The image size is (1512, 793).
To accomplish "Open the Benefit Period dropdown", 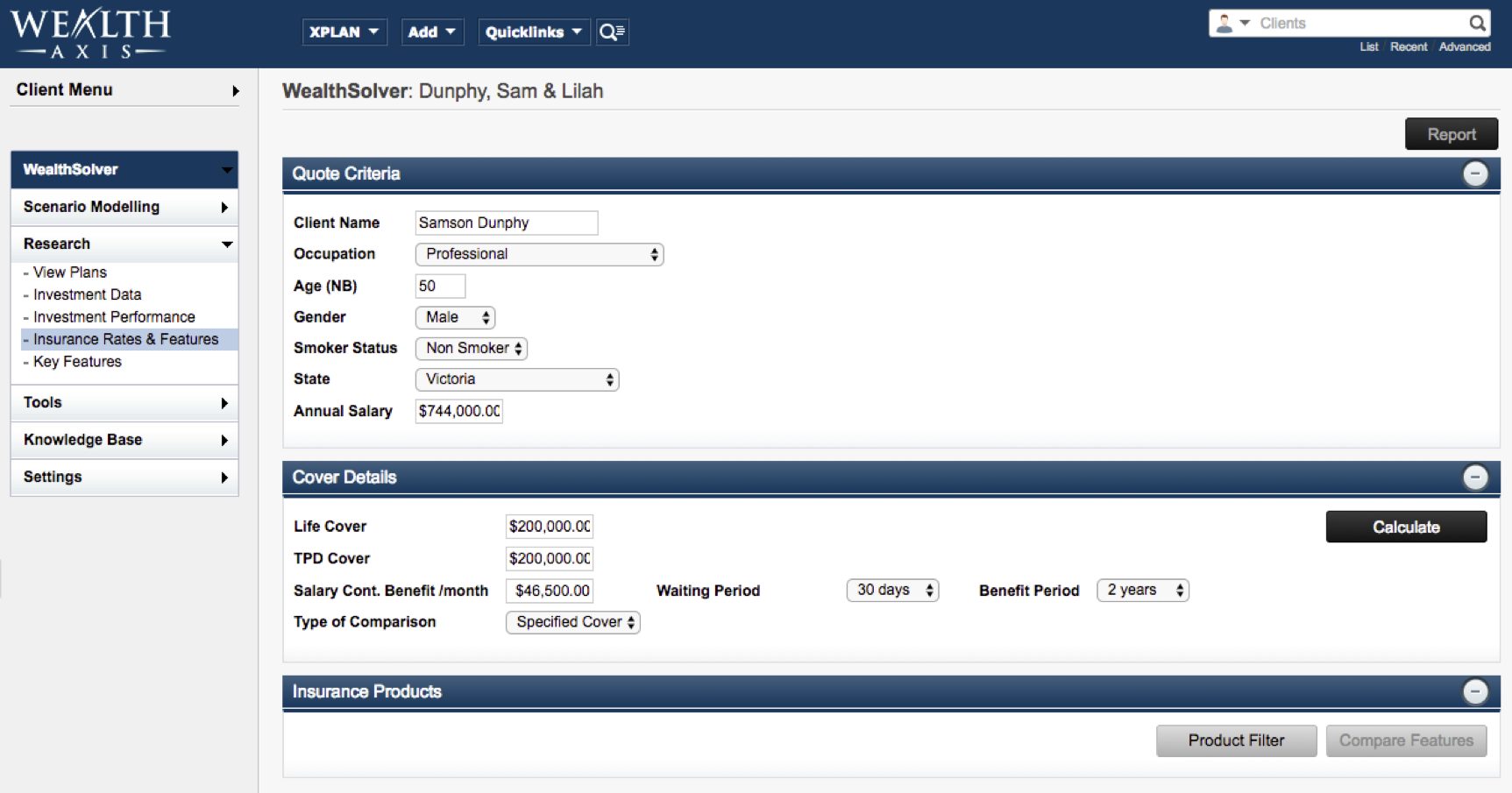I will tap(1143, 591).
